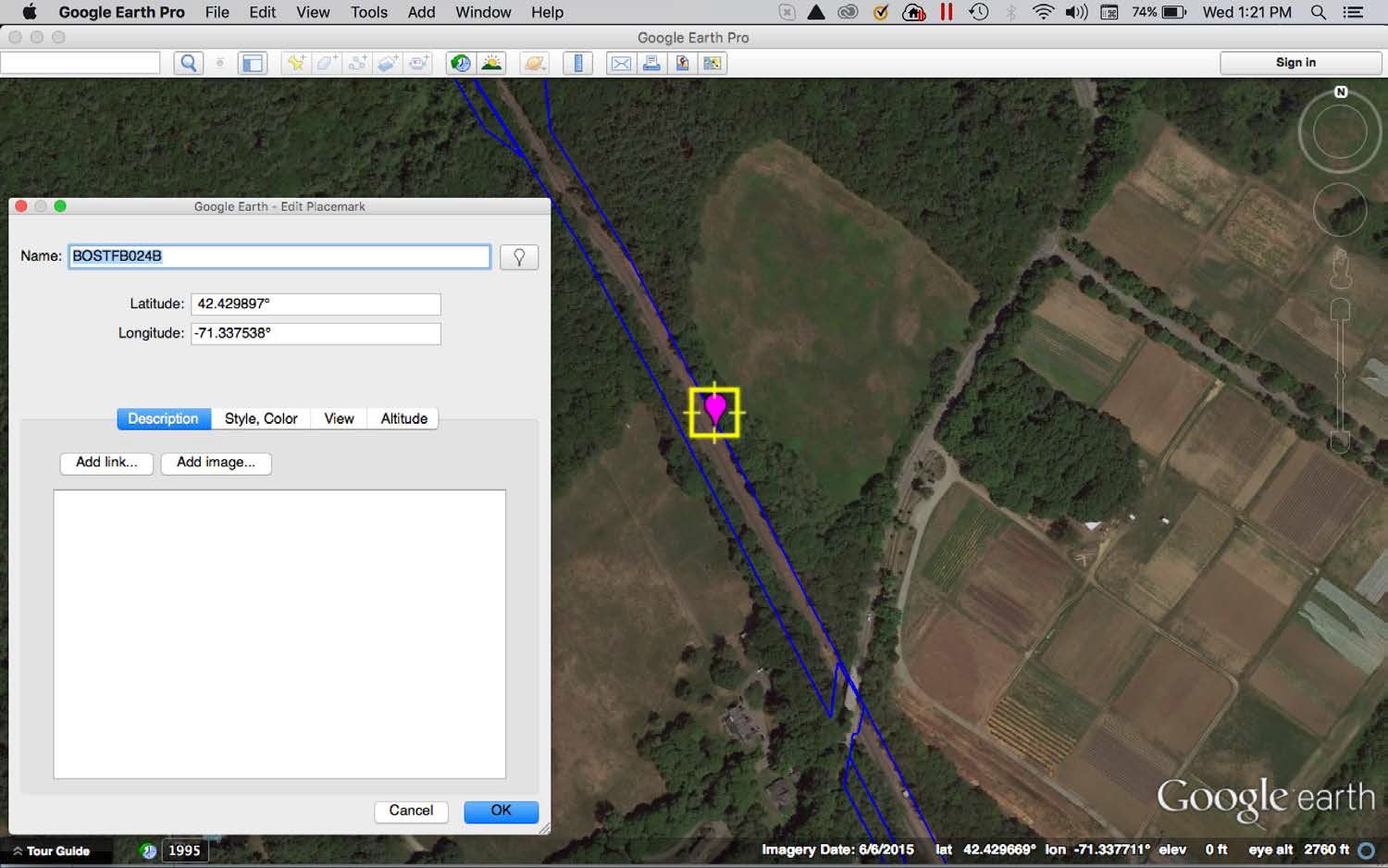Switch to the Style, Color tab
1388x868 pixels.
pyautogui.click(x=261, y=419)
